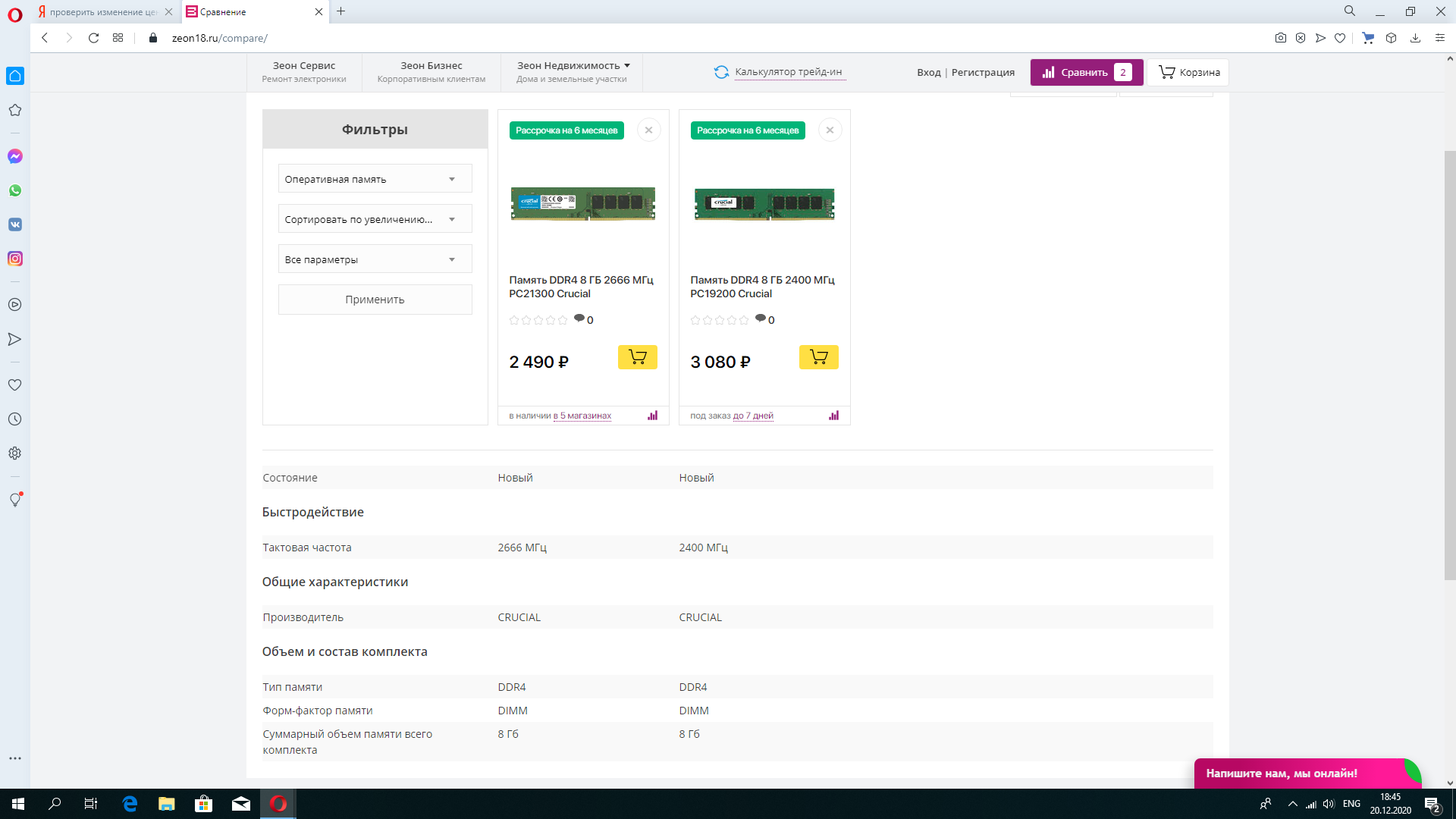
Task: Click the Применить filter button
Action: pyautogui.click(x=375, y=300)
